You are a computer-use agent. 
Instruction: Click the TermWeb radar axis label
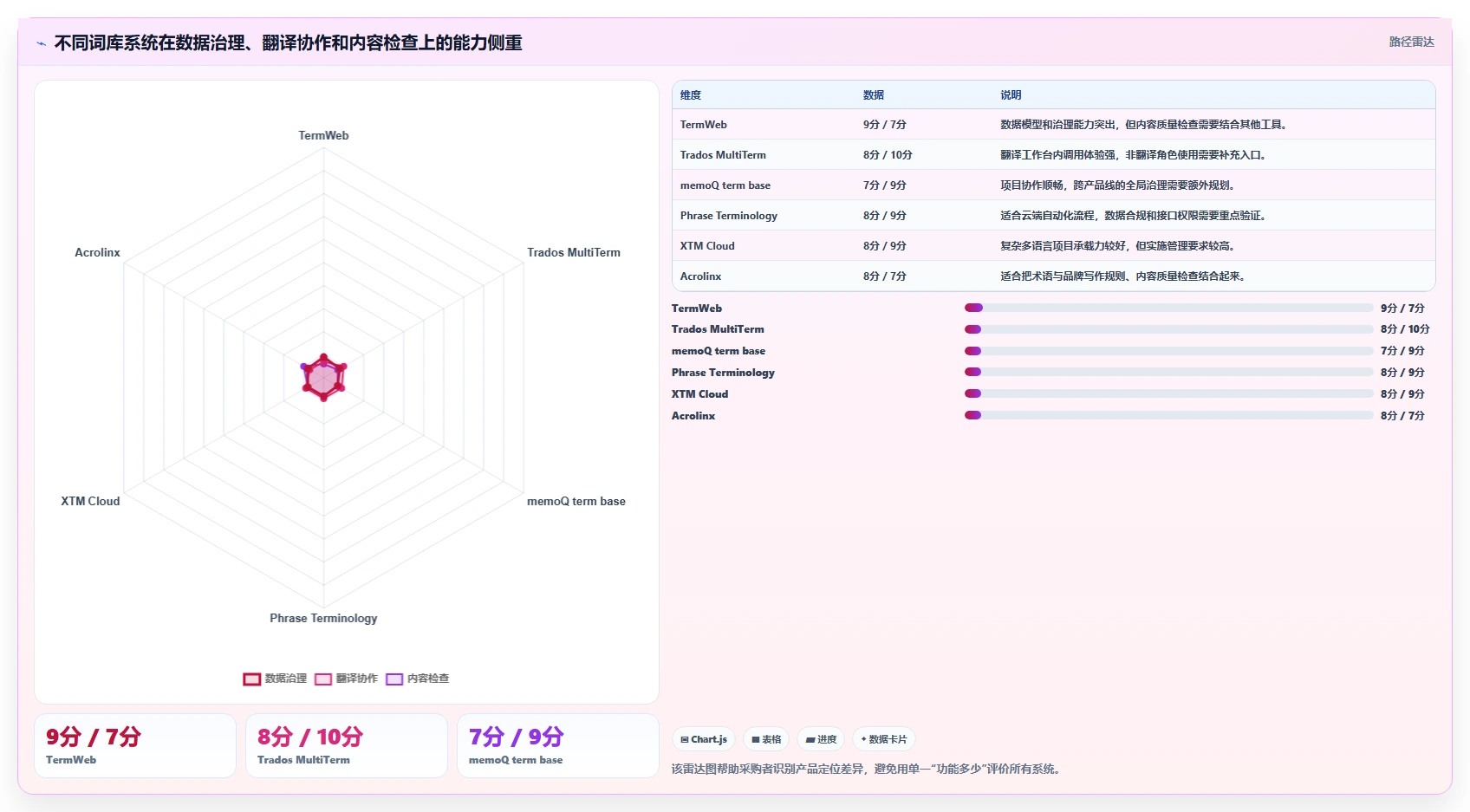click(323, 135)
